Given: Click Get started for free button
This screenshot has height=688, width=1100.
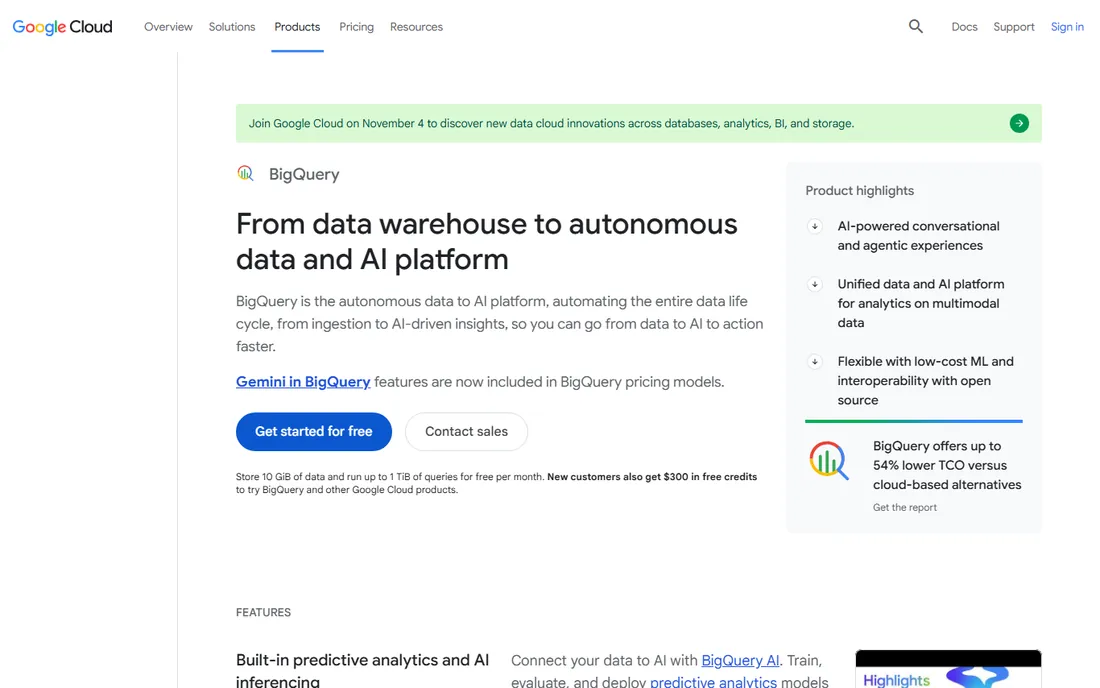Looking at the screenshot, I should point(314,431).
